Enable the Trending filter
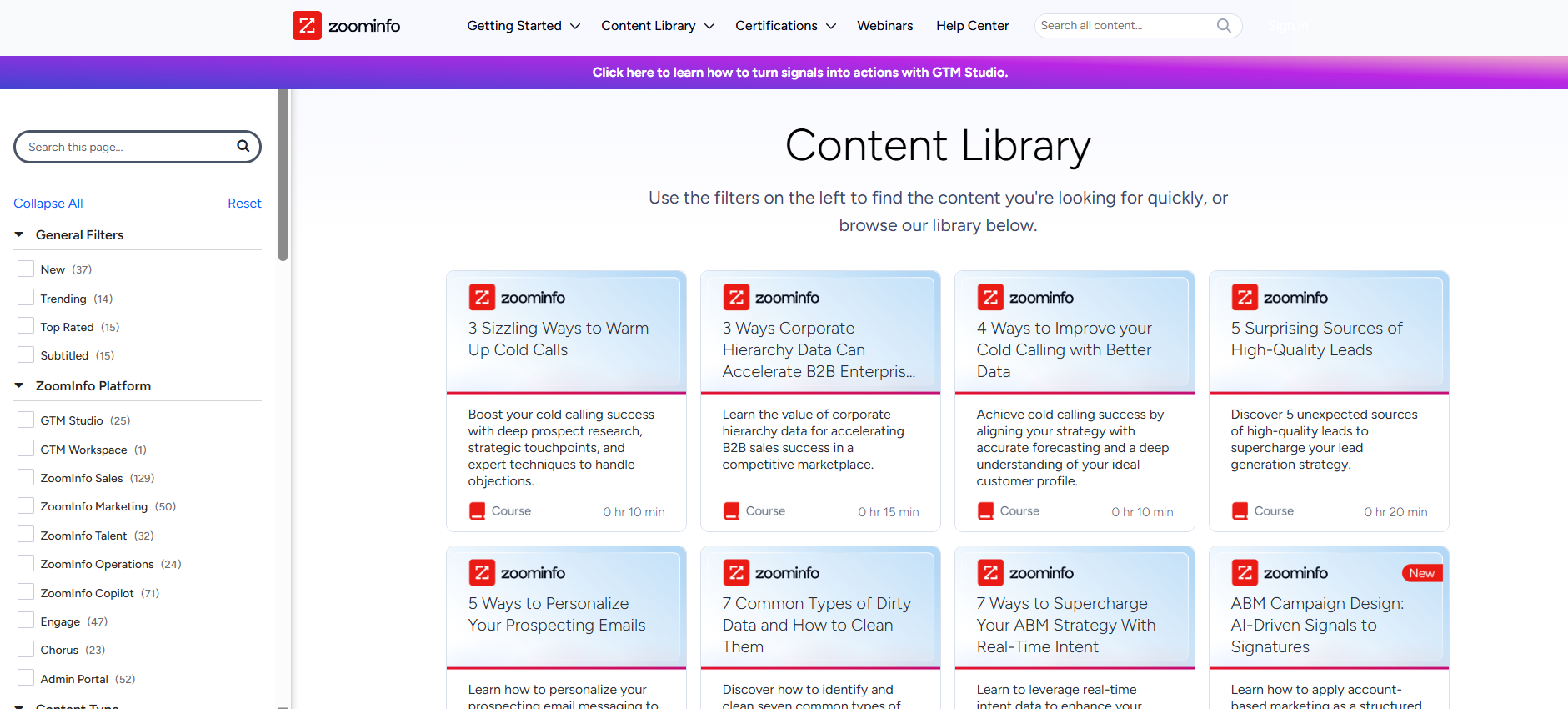This screenshot has width=1568, height=709. tap(26, 298)
